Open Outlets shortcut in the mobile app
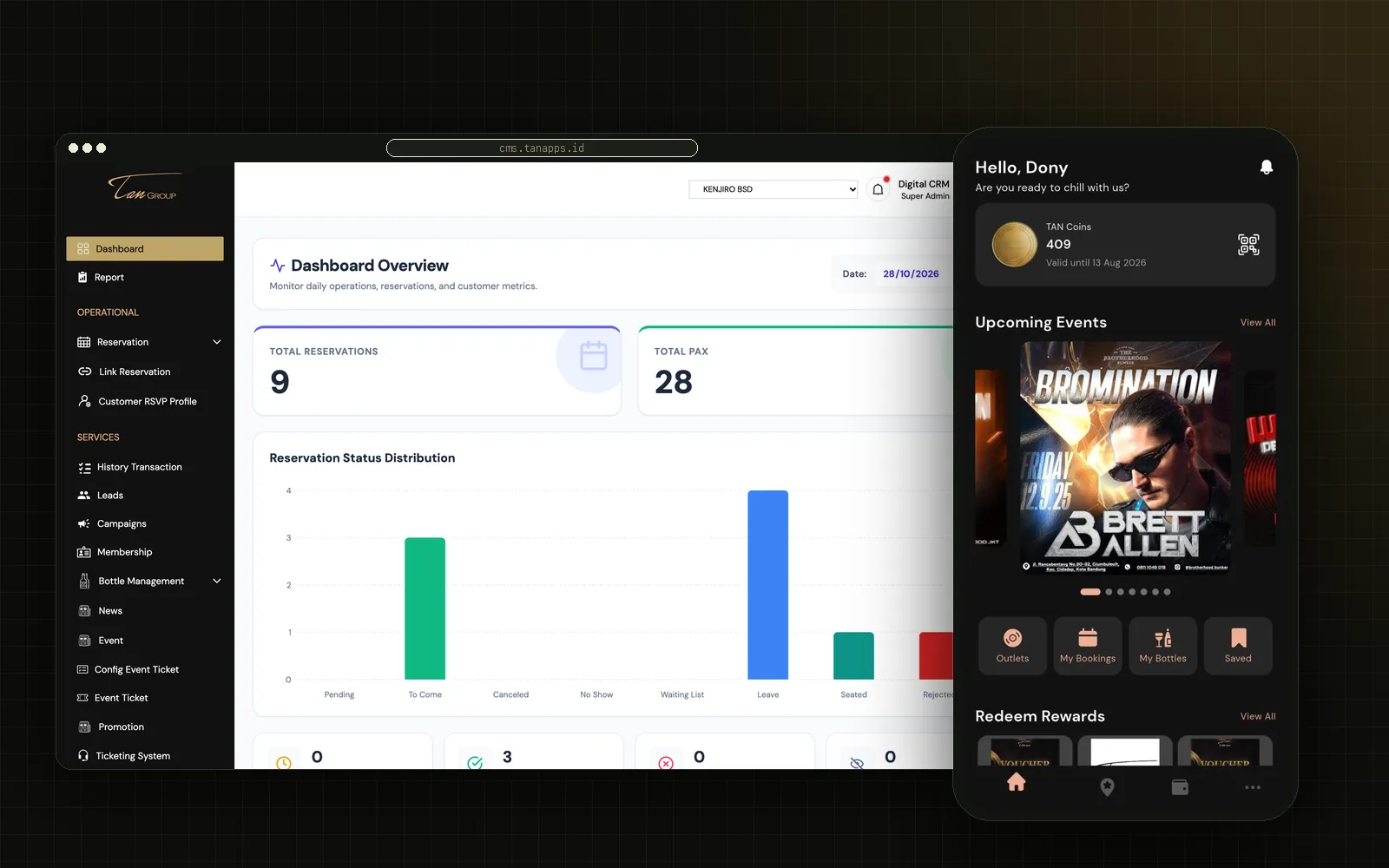The height and width of the screenshot is (868, 1389). pyautogui.click(x=1012, y=646)
